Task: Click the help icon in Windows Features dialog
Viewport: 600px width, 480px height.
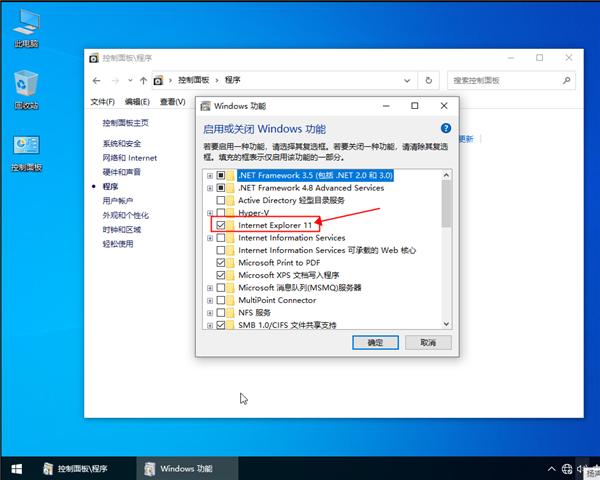Action: pyautogui.click(x=445, y=128)
